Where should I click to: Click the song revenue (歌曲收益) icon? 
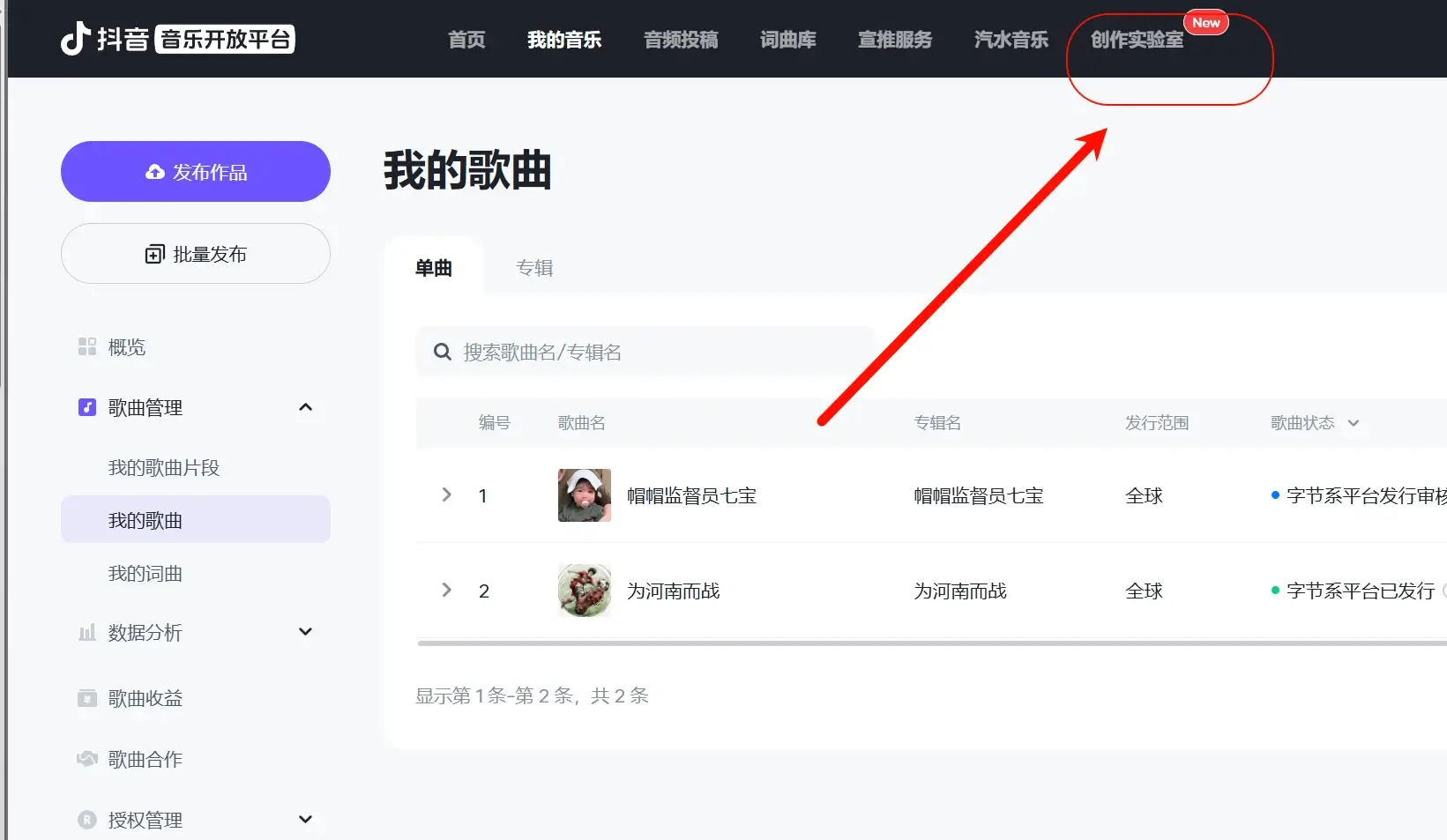86,698
